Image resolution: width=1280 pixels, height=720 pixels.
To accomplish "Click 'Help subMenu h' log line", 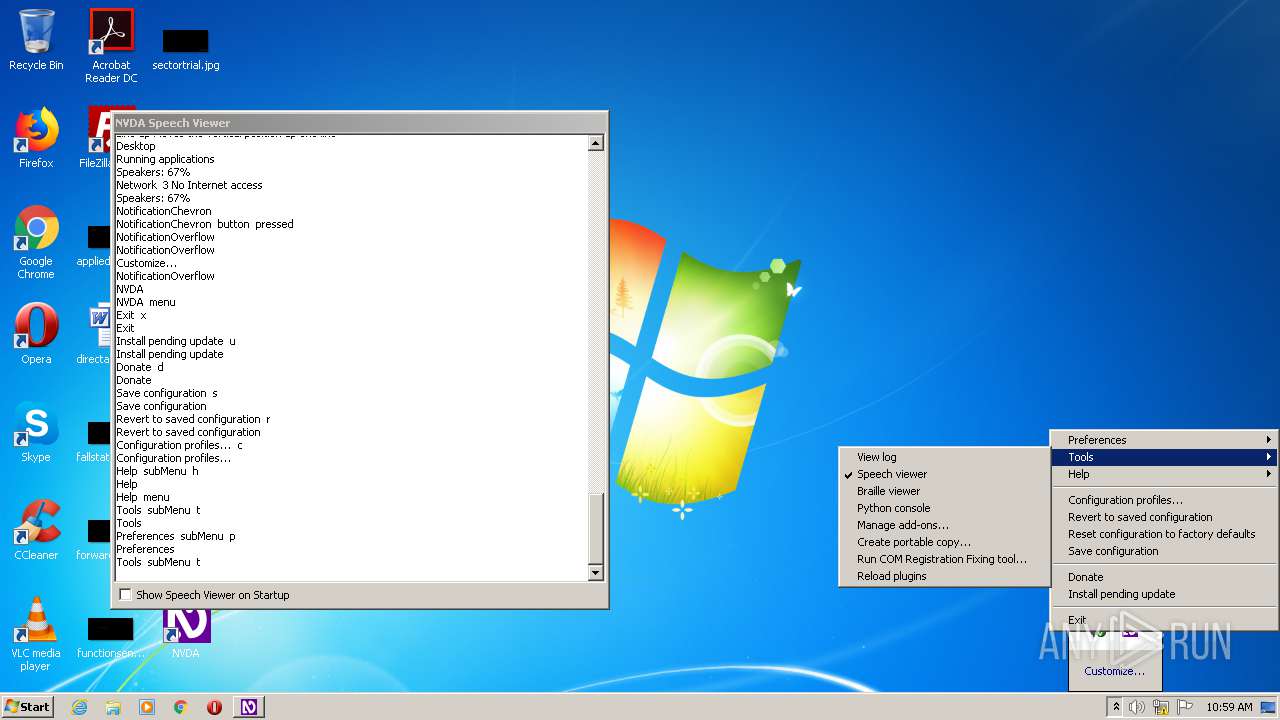I will [x=157, y=471].
